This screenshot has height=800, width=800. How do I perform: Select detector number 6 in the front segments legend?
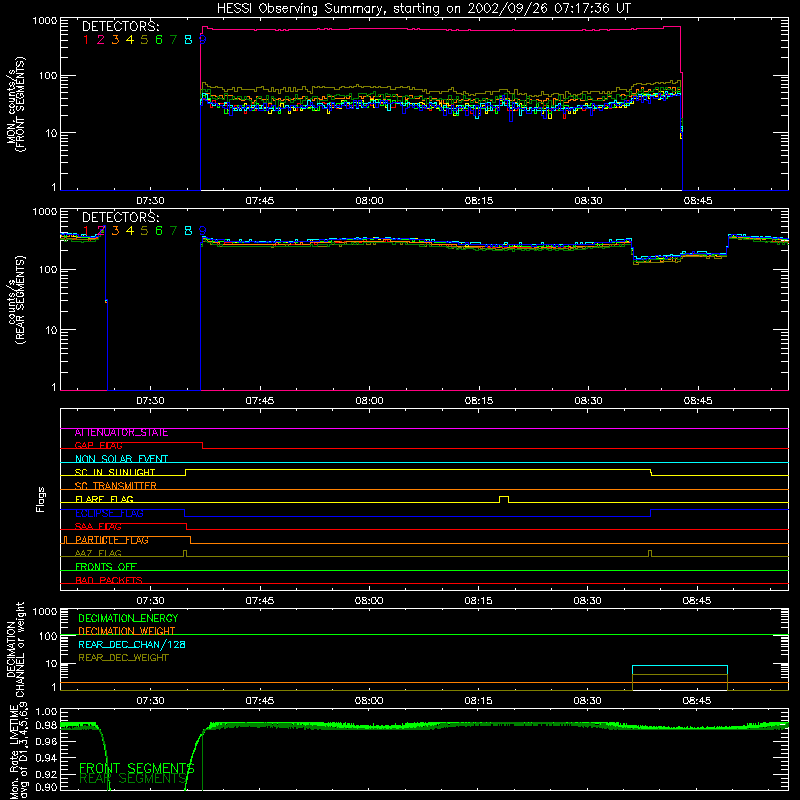point(159,40)
